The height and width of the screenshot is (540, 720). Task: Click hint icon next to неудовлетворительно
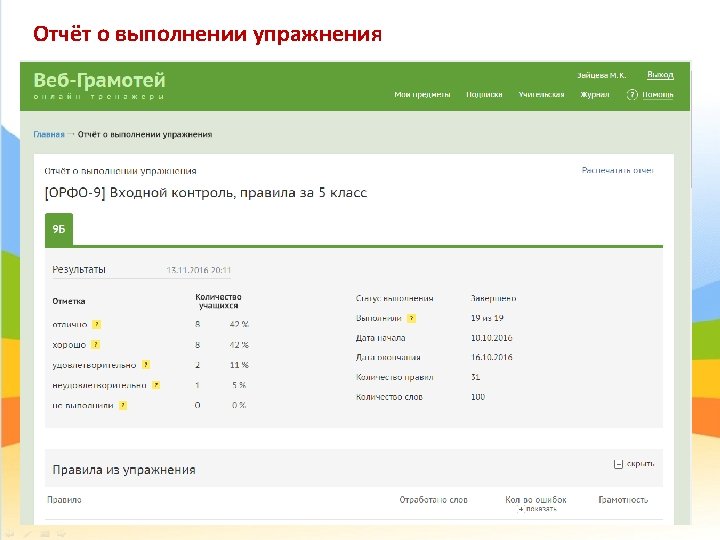[156, 385]
